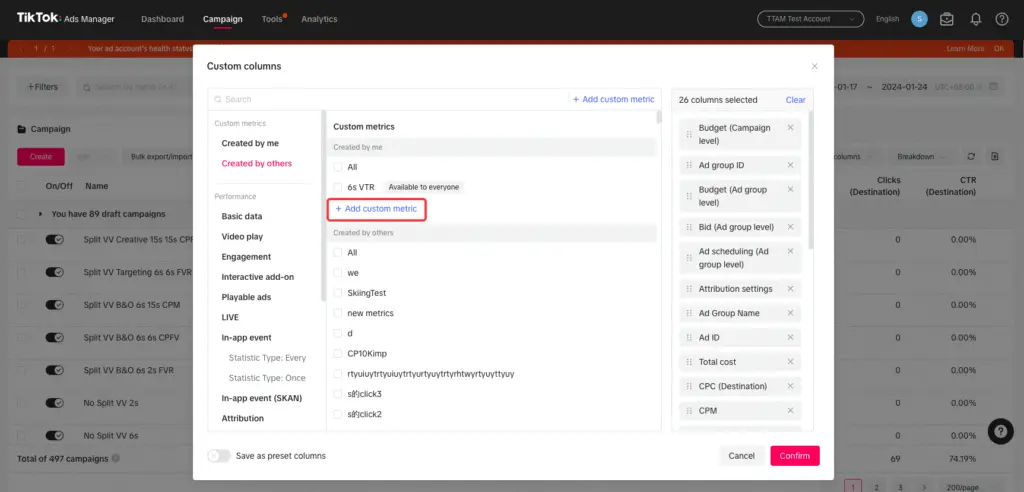Check the 6s VTR metric checkbox

(x=338, y=187)
